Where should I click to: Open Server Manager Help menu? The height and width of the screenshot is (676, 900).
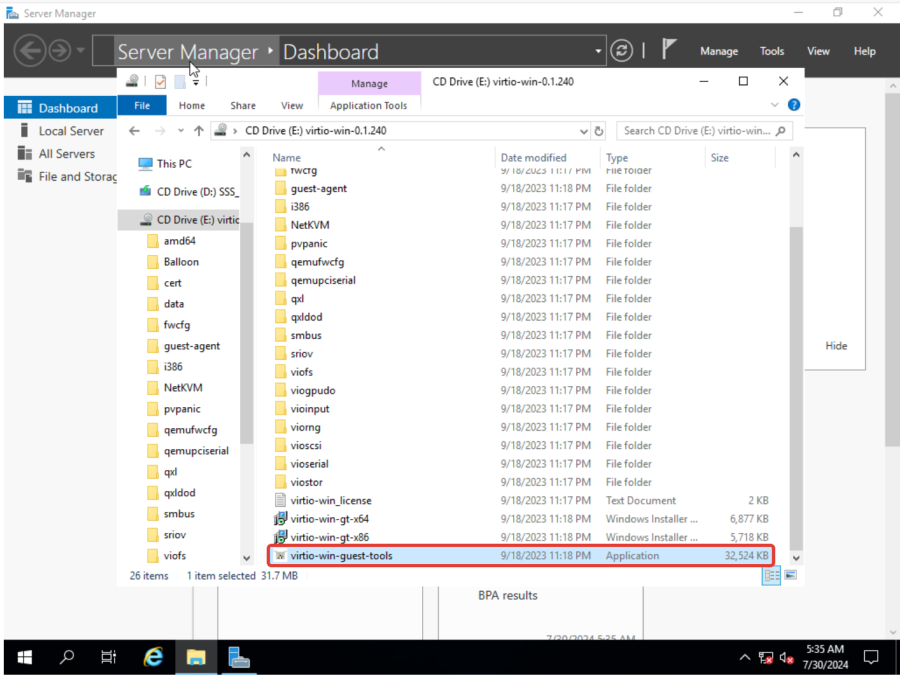(x=864, y=51)
